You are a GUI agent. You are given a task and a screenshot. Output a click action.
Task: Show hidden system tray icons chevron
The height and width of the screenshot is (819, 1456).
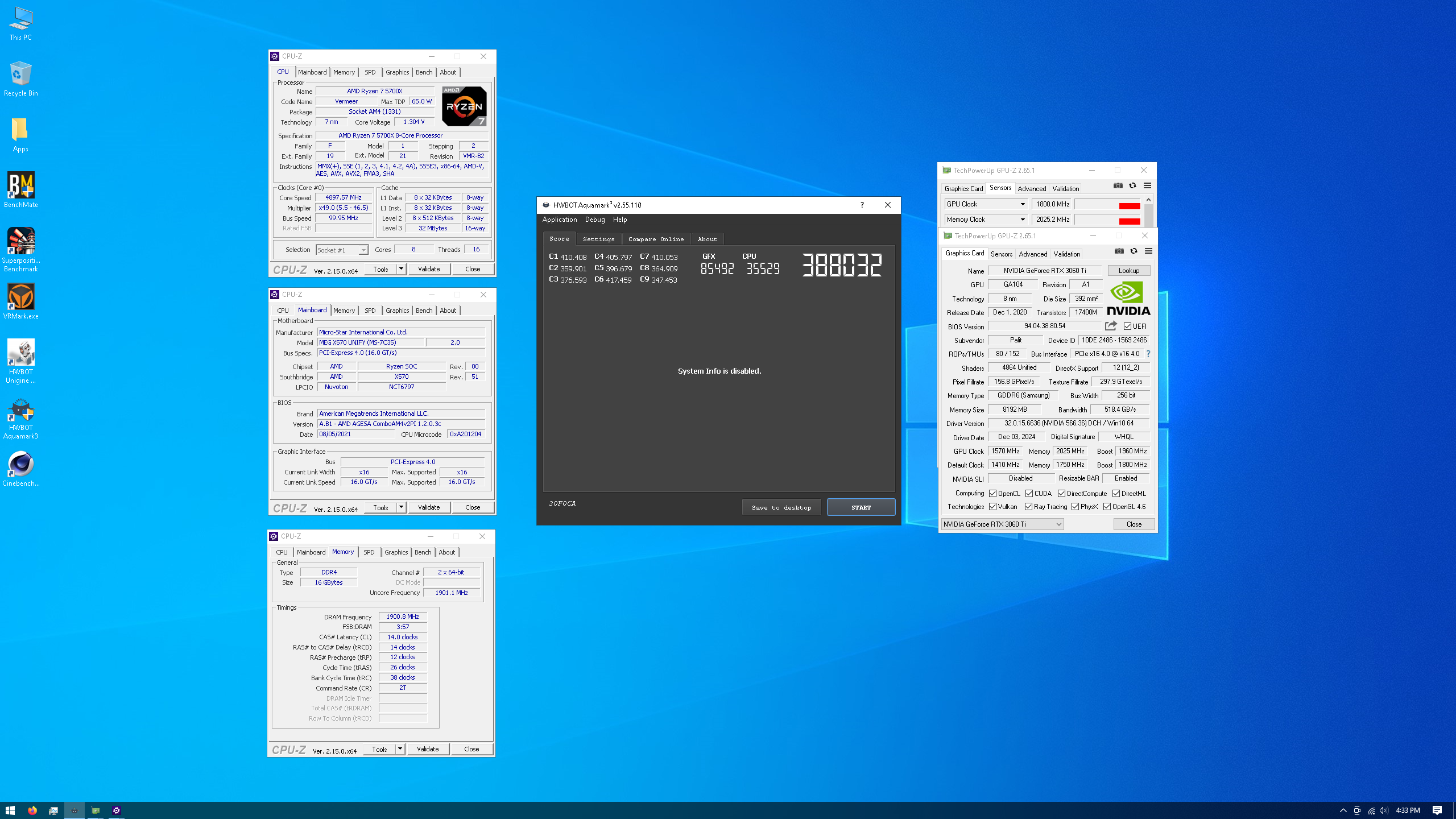click(x=1343, y=810)
